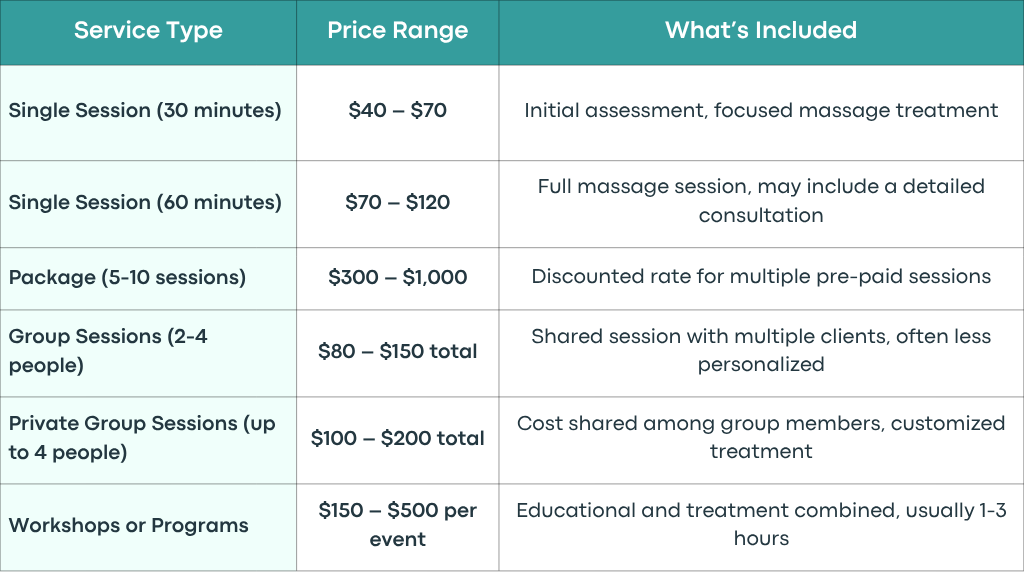Click the Initial assessment, focused massage treatment text
The width and height of the screenshot is (1024, 572).
click(761, 110)
